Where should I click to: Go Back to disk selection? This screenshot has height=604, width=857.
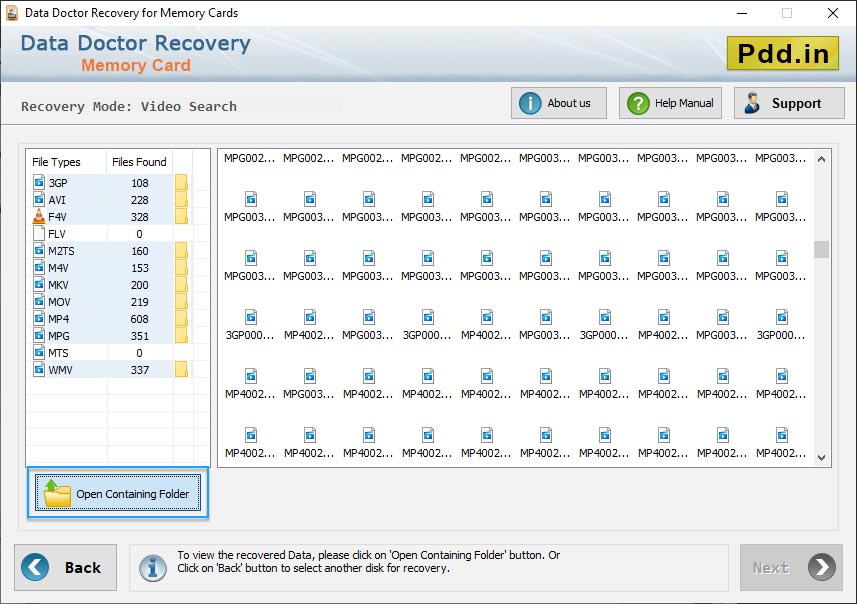pos(66,567)
